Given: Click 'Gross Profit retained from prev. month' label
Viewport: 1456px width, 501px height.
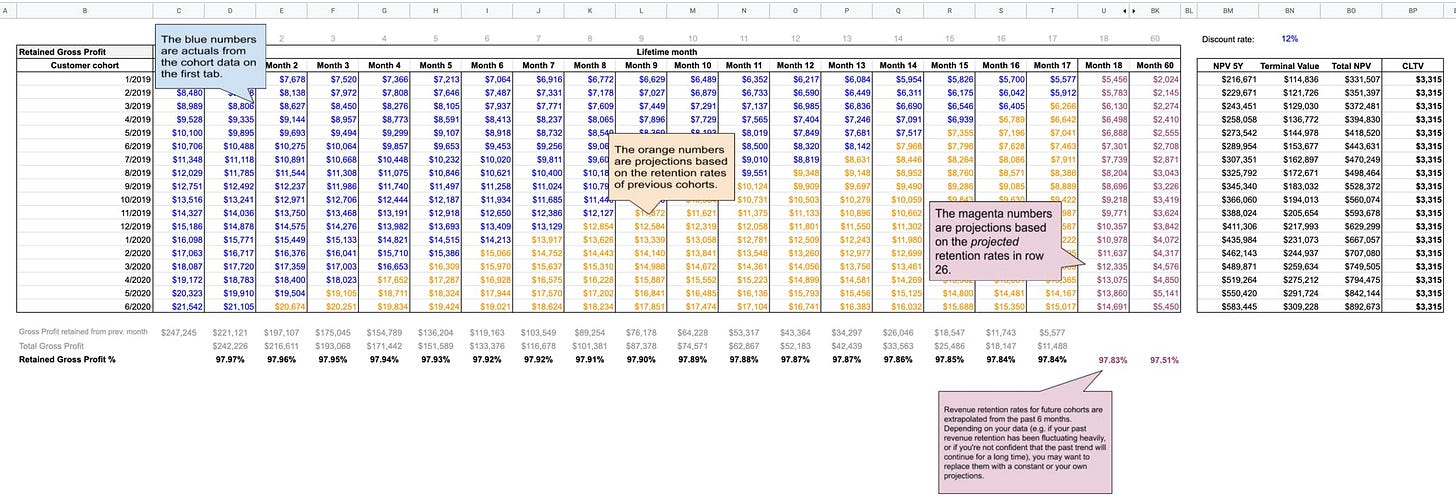Looking at the screenshot, I should point(83,330).
